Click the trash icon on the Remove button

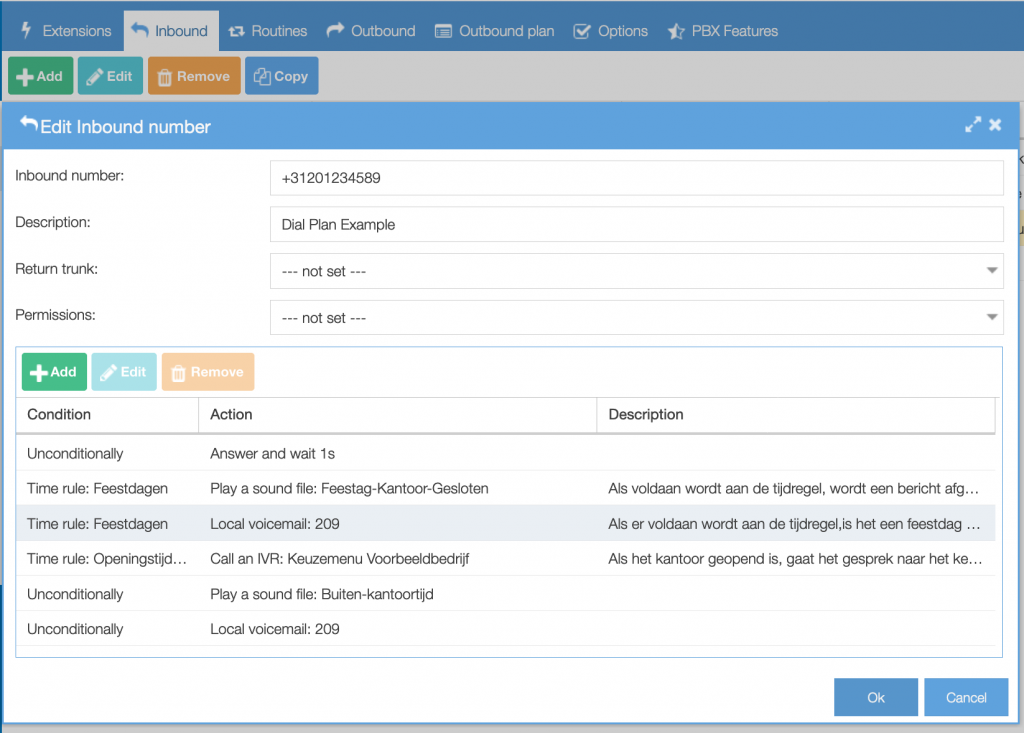pyautogui.click(x=163, y=75)
